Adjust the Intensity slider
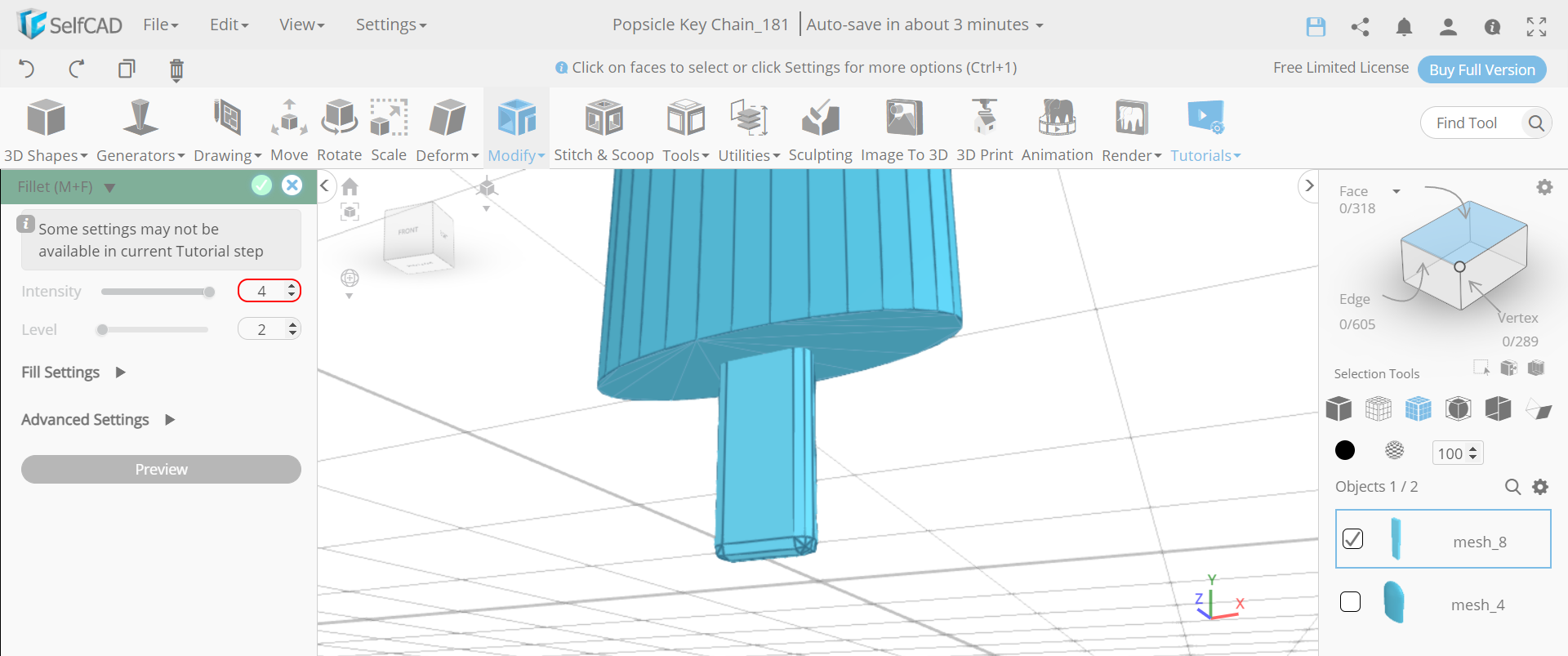This screenshot has width=1568, height=656. [158, 292]
